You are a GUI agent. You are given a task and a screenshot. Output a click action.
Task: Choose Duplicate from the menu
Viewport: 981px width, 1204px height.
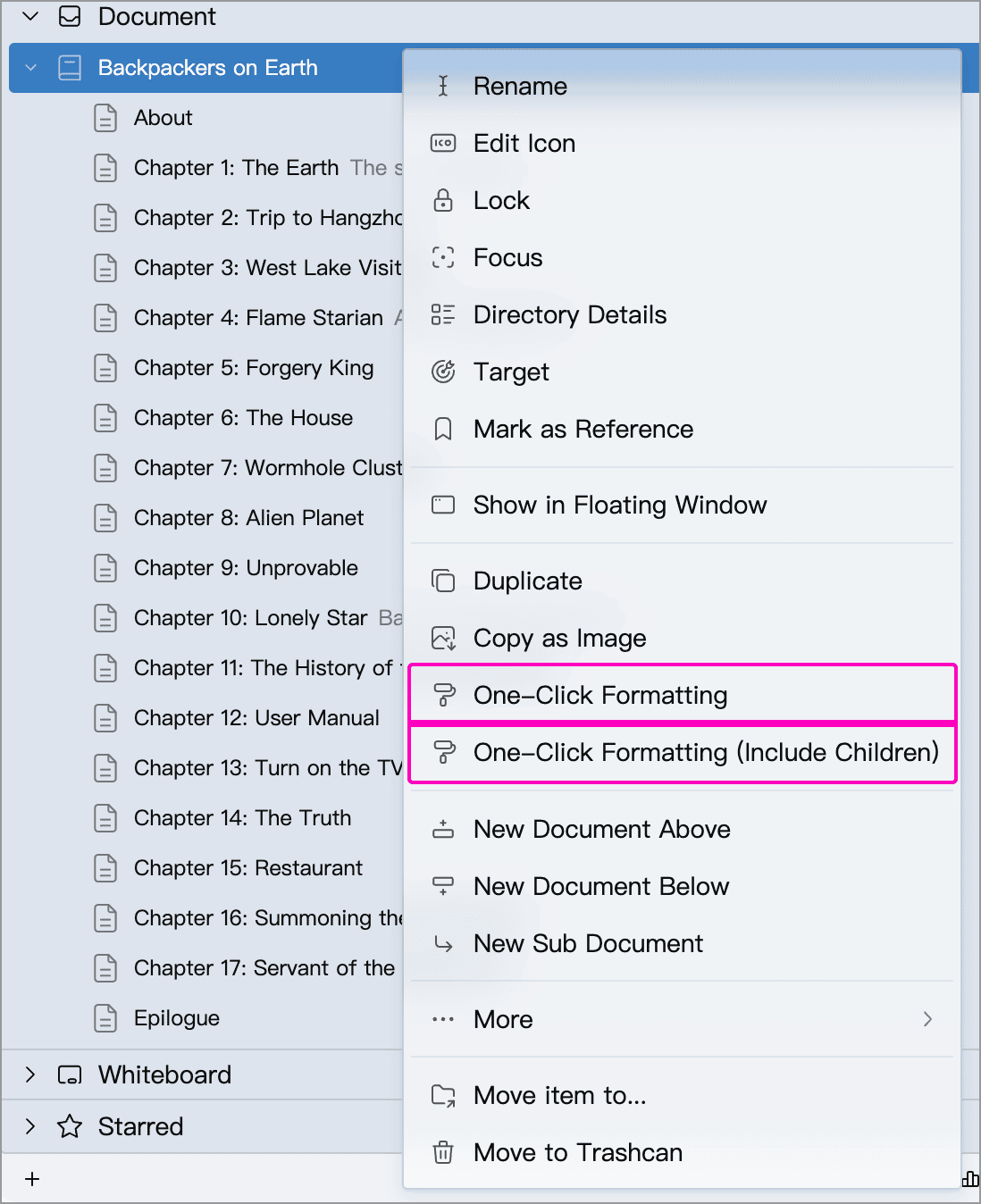(683, 581)
